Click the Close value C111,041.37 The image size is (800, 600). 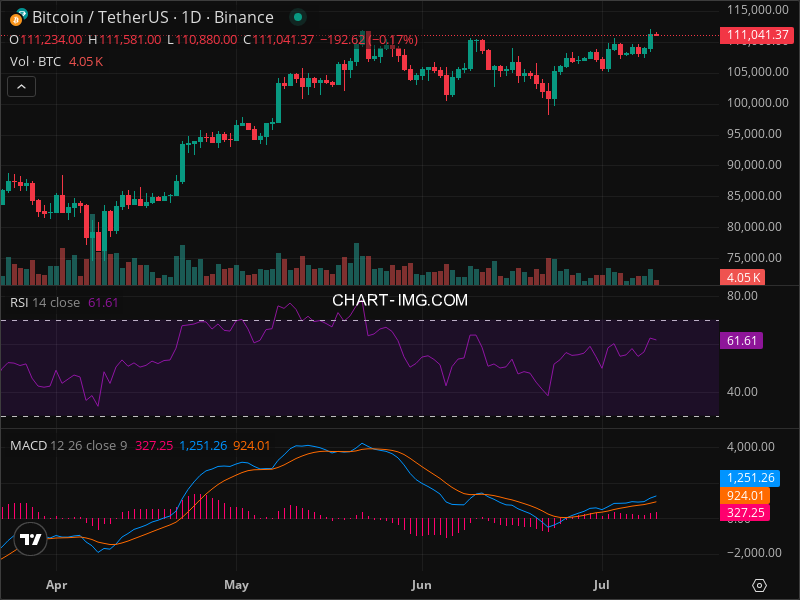coord(279,40)
